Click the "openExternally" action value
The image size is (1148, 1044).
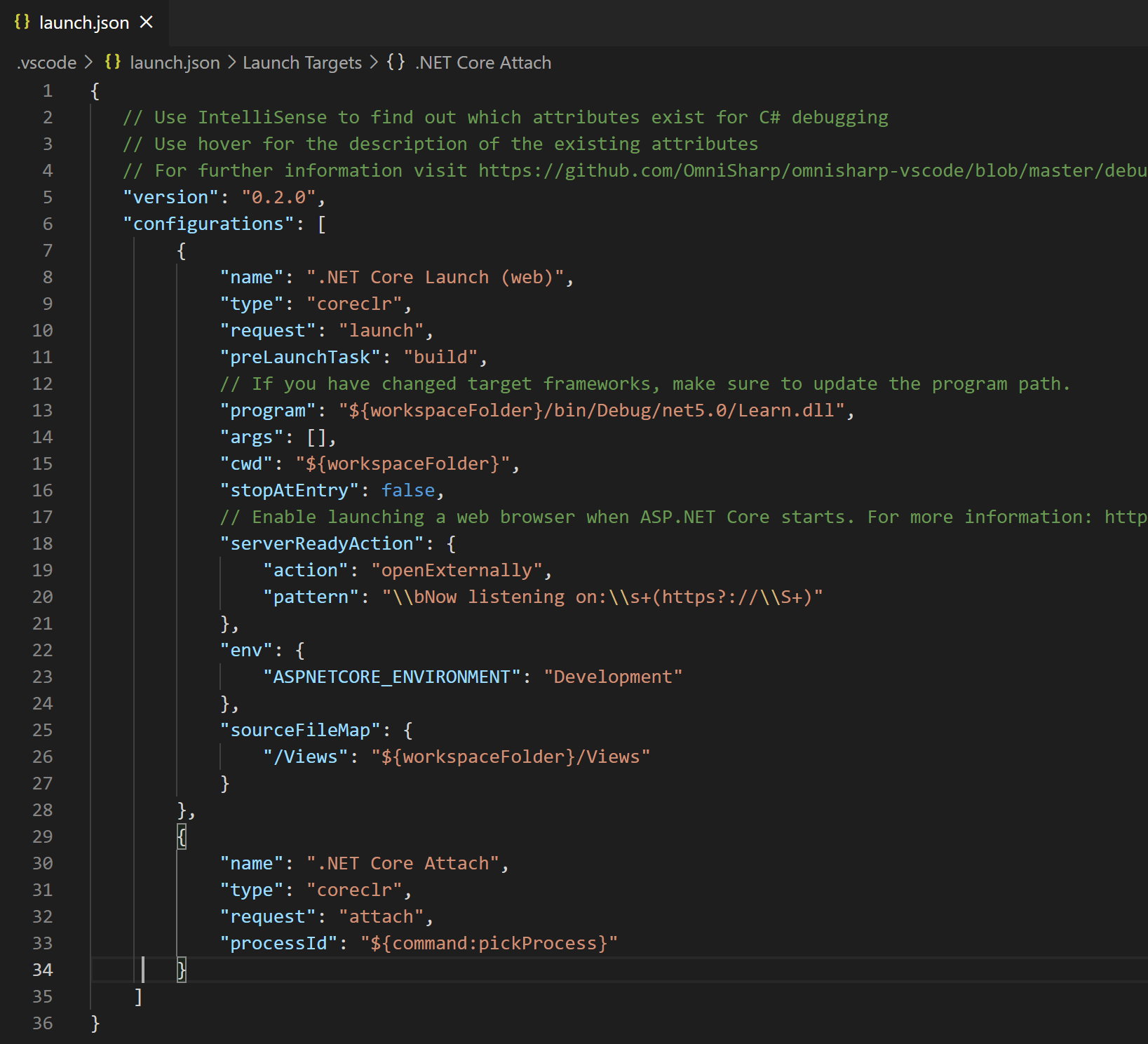click(459, 569)
